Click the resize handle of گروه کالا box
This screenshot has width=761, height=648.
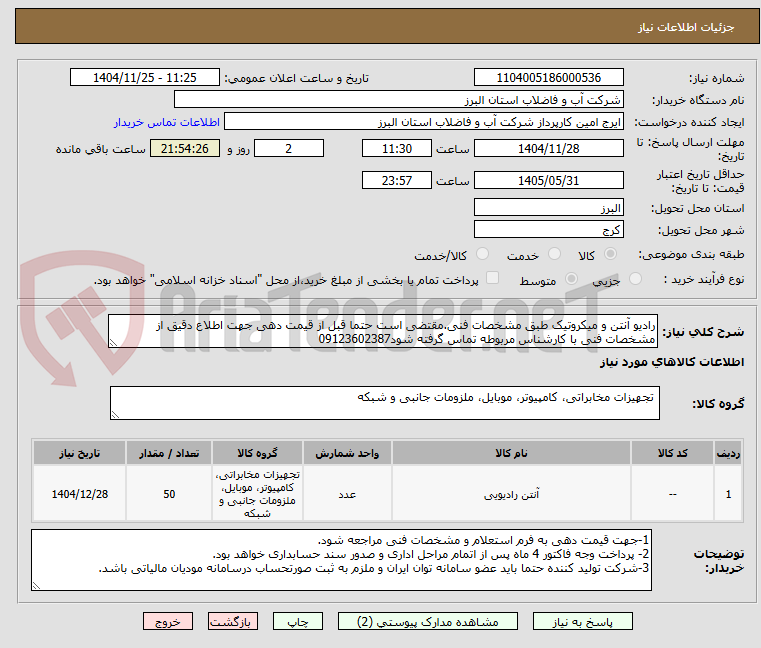[115, 415]
